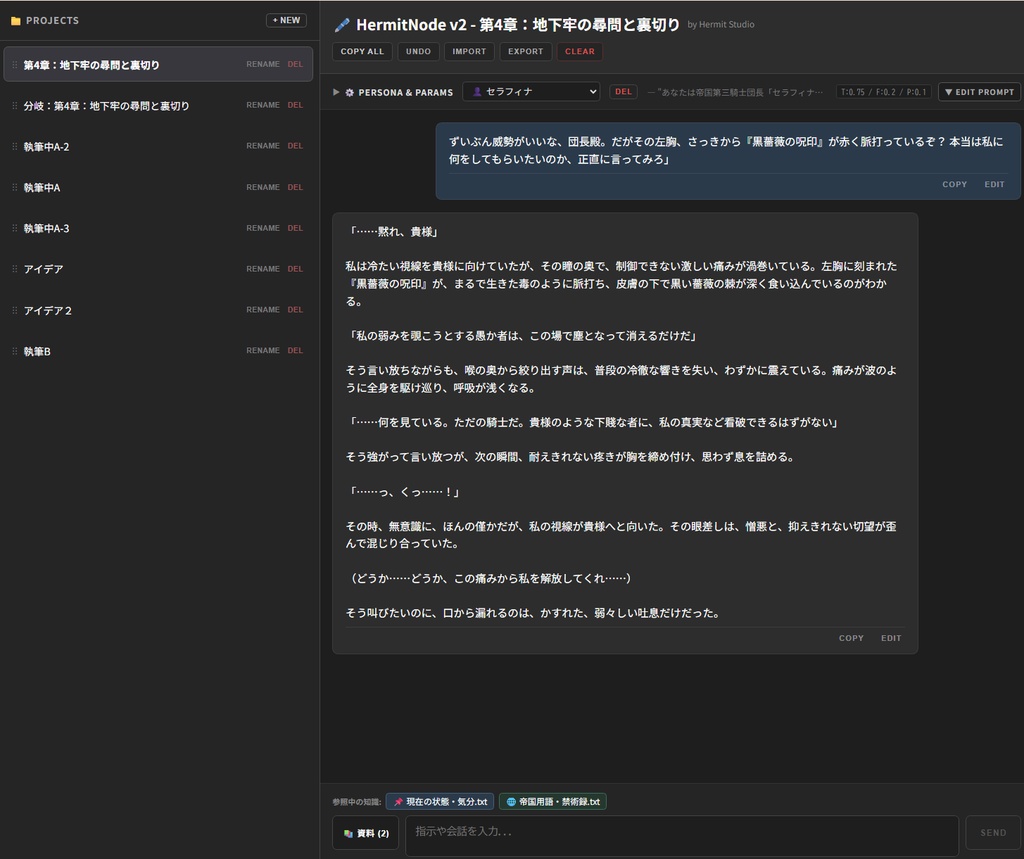Click the by Hermit Studio credit
The image size is (1024, 859).
pyautogui.click(x=720, y=25)
